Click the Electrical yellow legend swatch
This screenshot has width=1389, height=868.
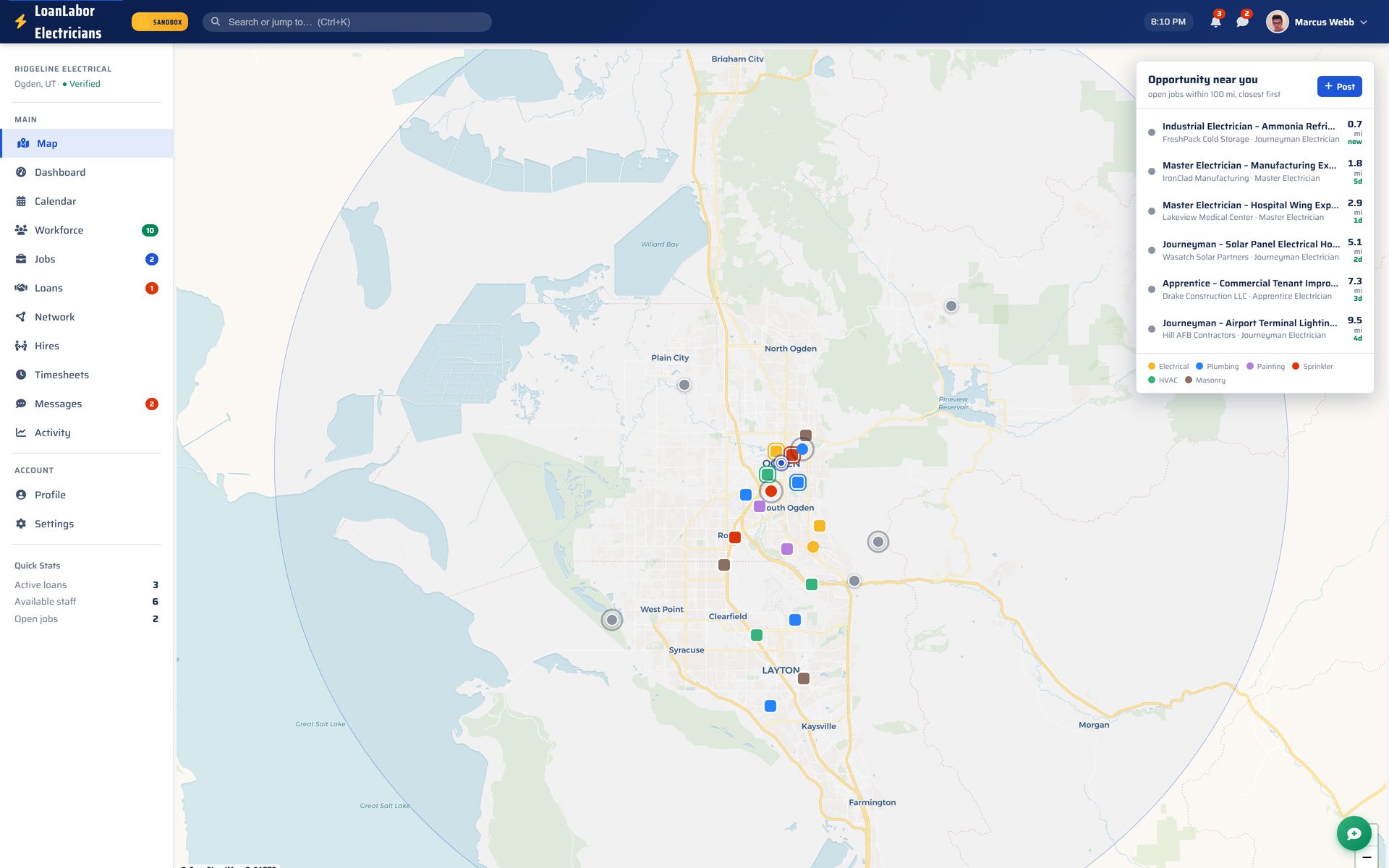1152,366
